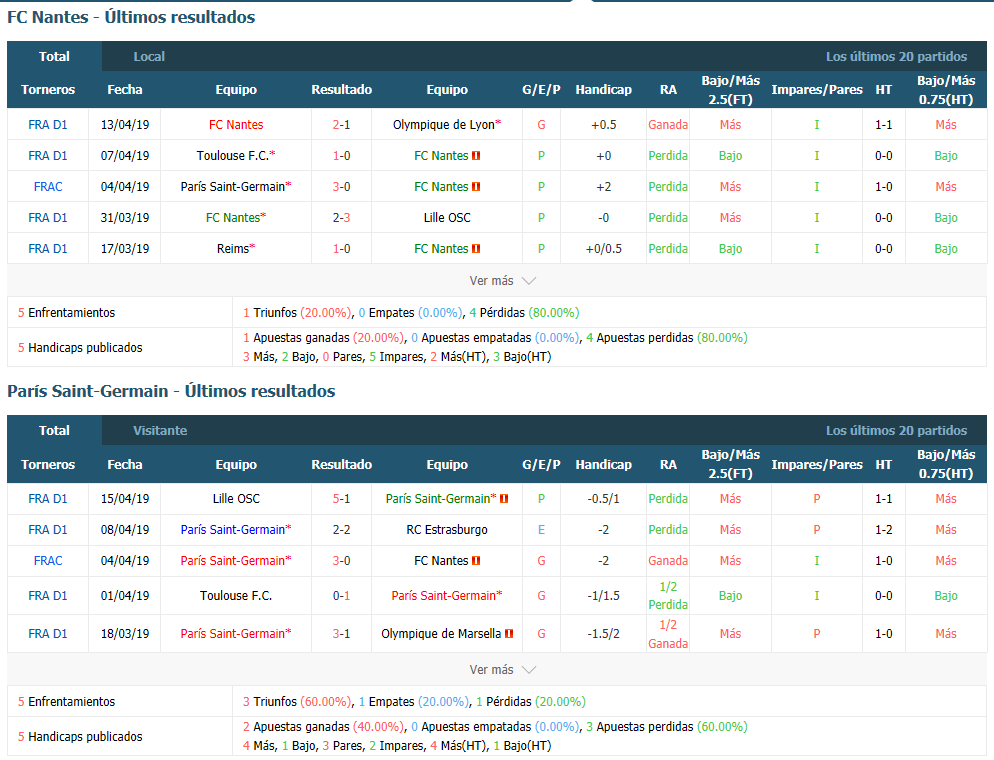This screenshot has height=760, width=994.
Task: Click handicap value -0.5/1 in Lille row
Action: (x=604, y=499)
